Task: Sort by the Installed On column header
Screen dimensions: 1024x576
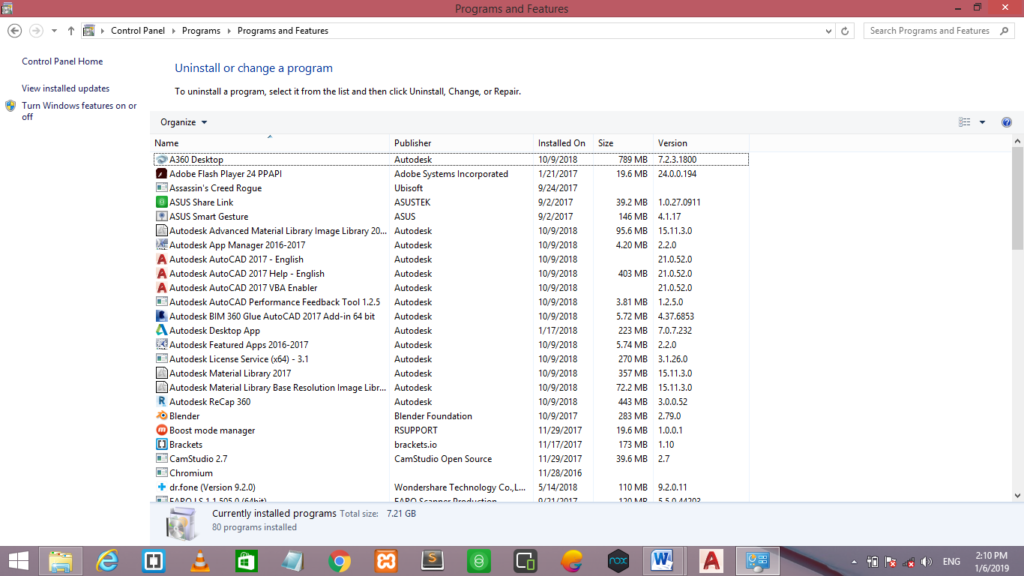Action: (x=564, y=143)
